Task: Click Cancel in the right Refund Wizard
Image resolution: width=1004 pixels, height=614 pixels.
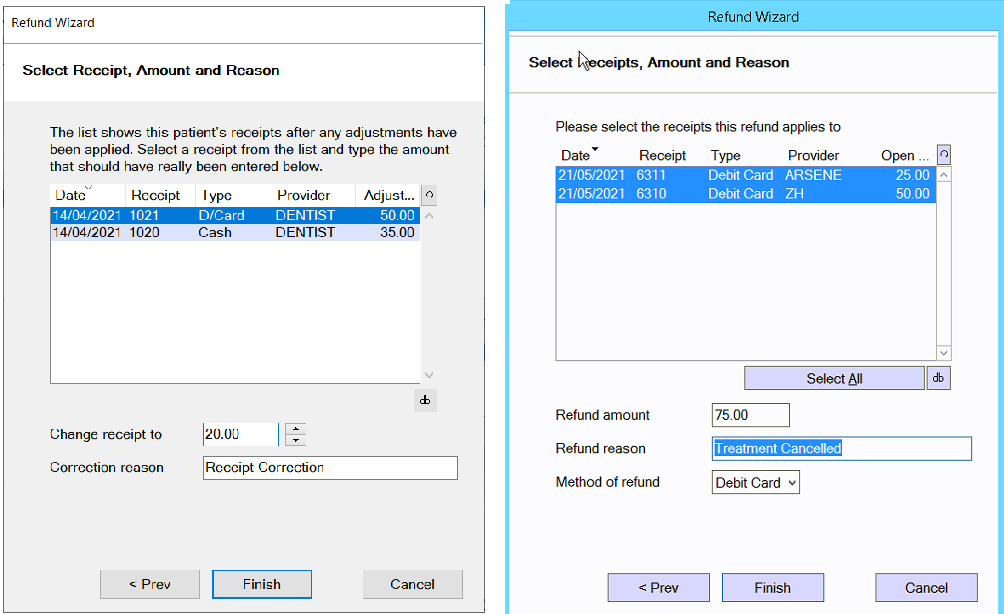Action: click(x=927, y=588)
